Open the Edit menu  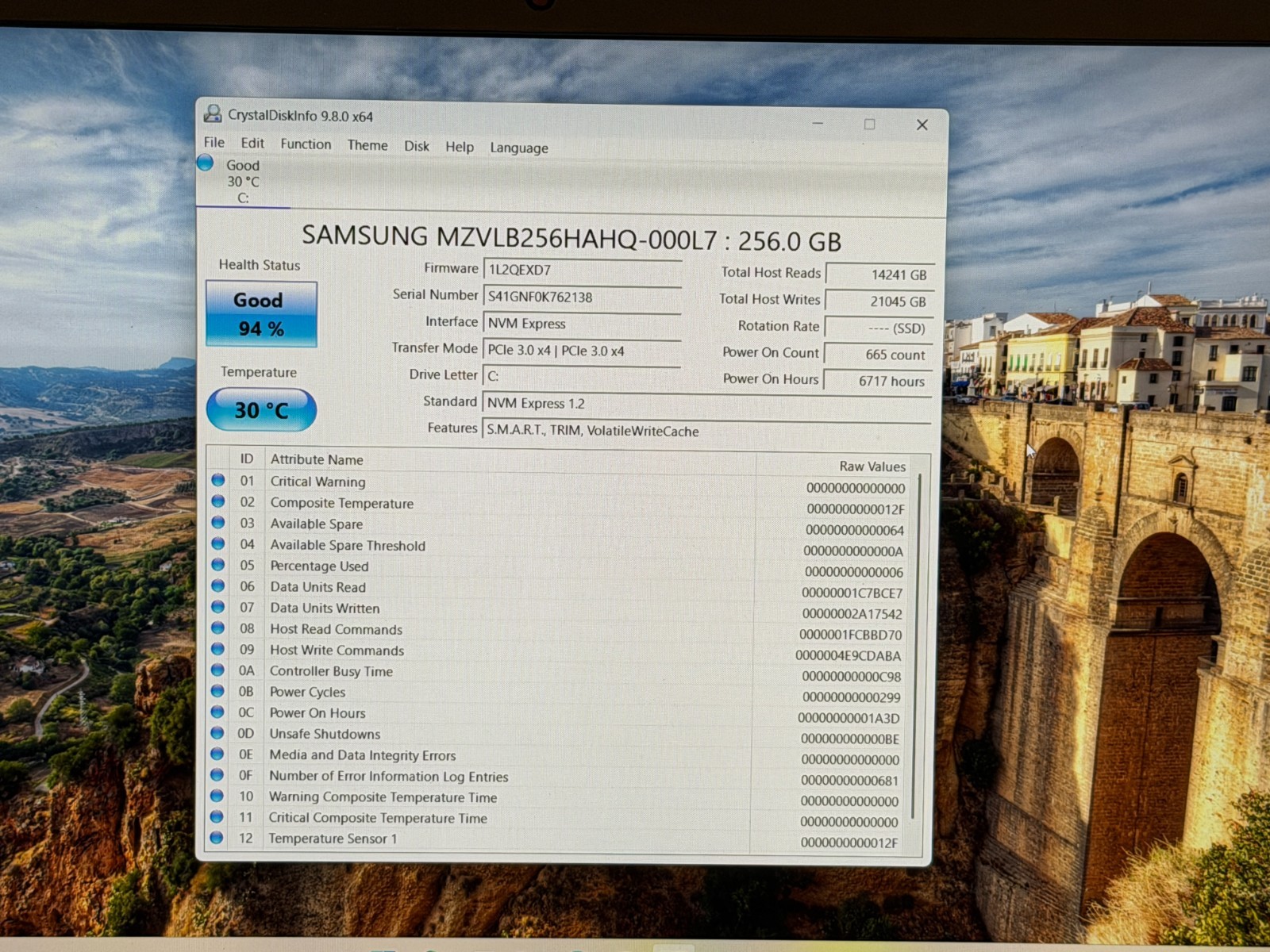pos(252,143)
